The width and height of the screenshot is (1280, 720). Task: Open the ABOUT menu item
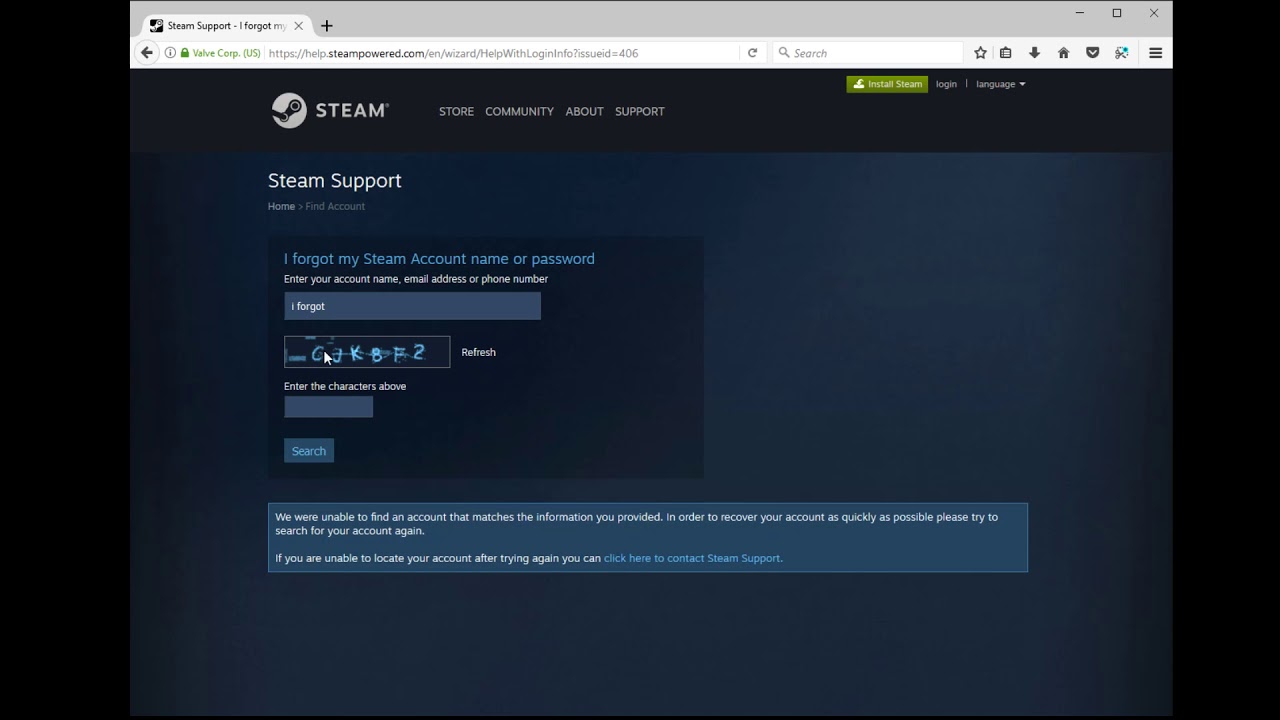(584, 111)
